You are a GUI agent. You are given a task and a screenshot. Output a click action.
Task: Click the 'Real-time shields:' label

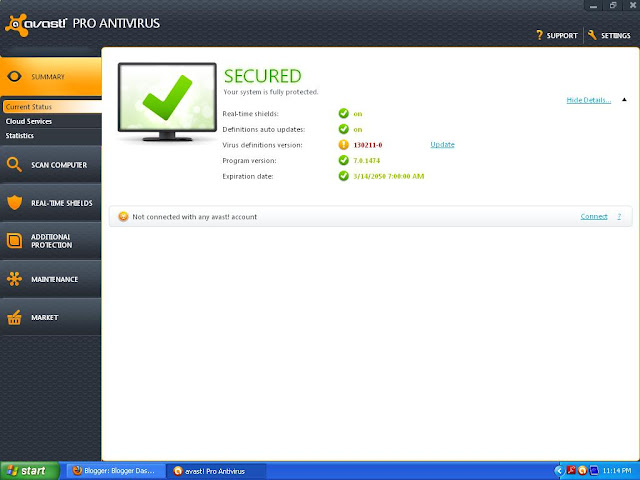pos(250,113)
